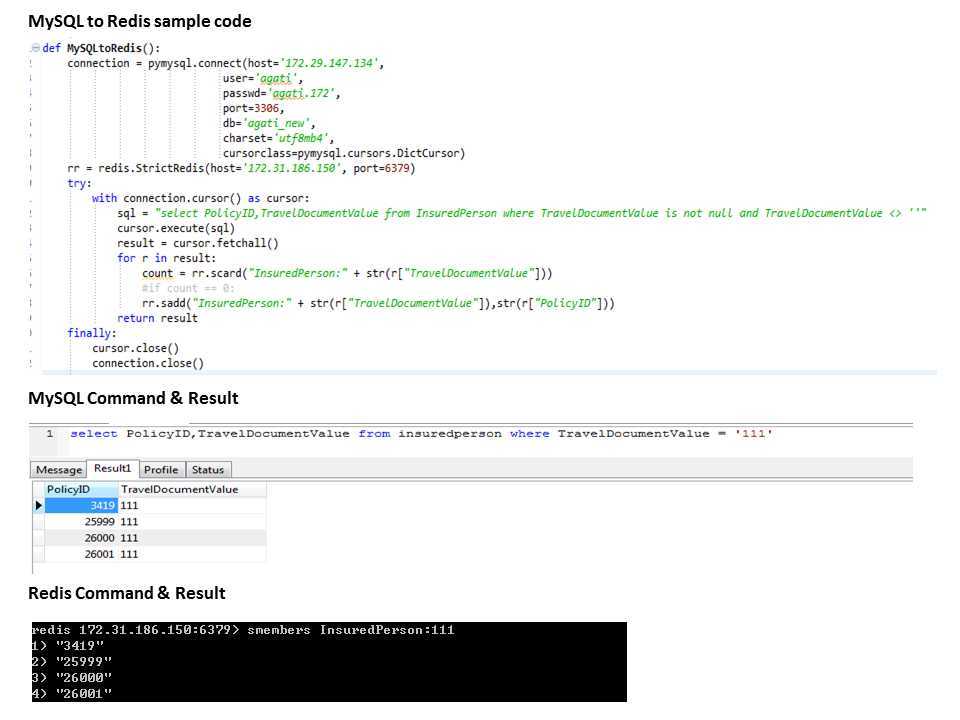Click the '111' string in SQL query
This screenshot has width=960, height=720.
click(753, 433)
